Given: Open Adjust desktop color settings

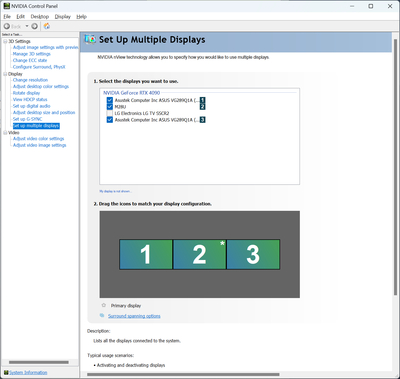Looking at the screenshot, I should coord(41,86).
